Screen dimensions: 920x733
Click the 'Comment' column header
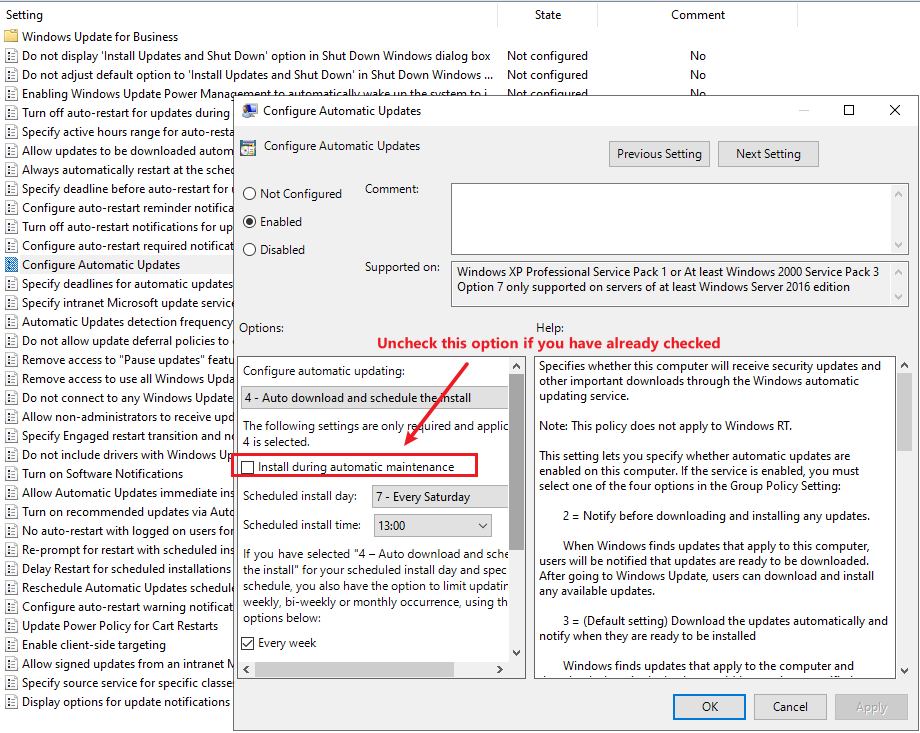[x=697, y=14]
